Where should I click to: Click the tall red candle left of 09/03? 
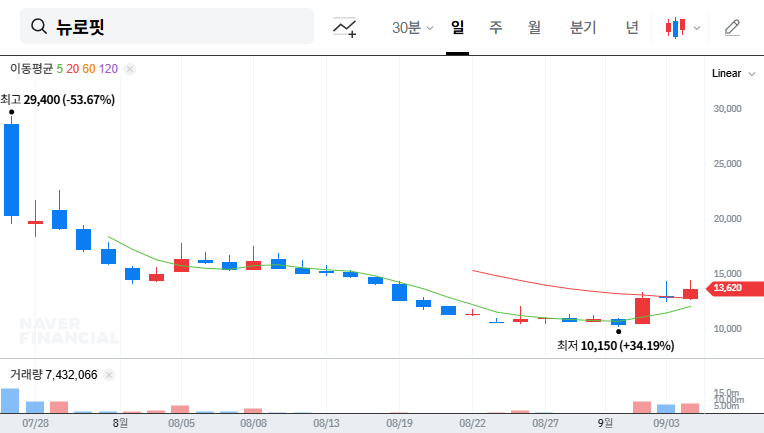(x=642, y=311)
